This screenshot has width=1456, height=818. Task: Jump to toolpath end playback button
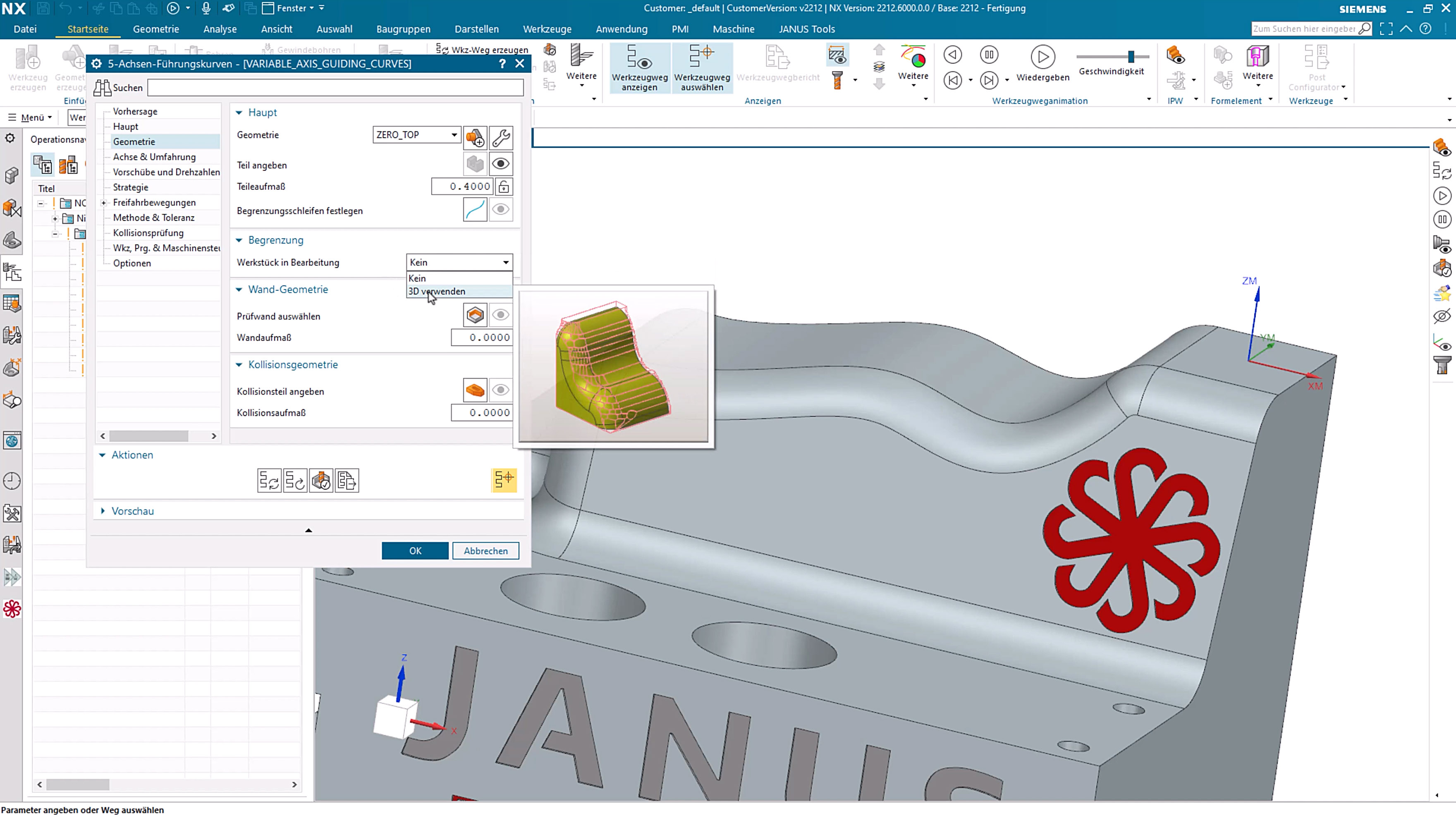pyautogui.click(x=989, y=80)
